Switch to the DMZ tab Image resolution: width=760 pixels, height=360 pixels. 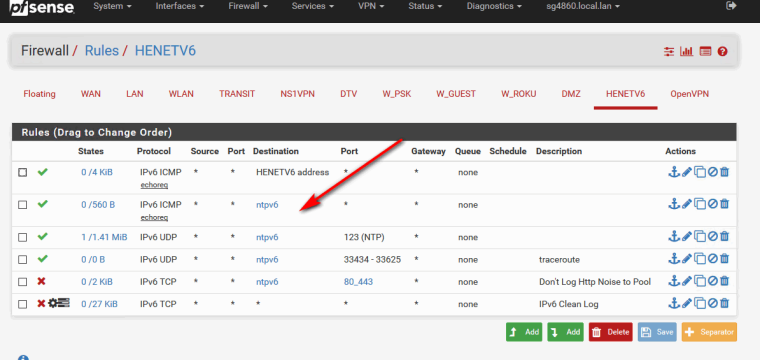tap(571, 94)
